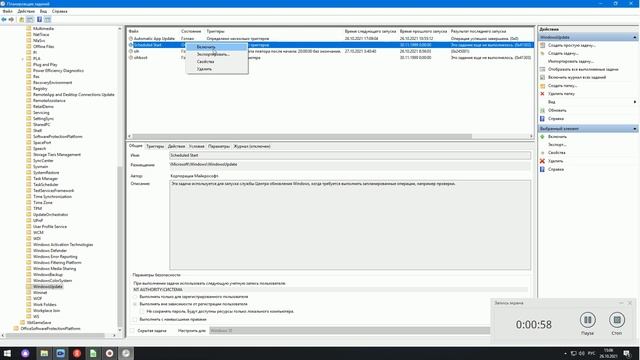Open the 'Справка' menu
Image resolution: width=640 pixels, height=360 pixels.
[60, 11]
